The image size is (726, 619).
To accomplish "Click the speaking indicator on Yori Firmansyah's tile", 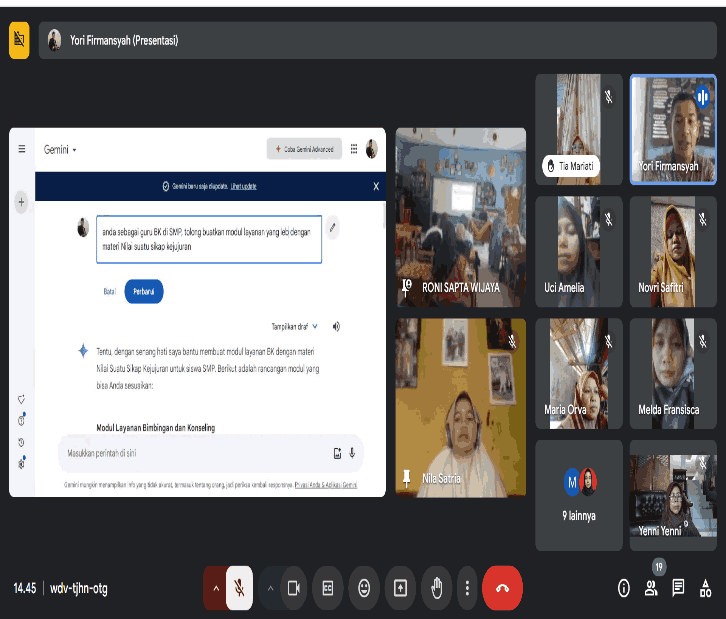I will pyautogui.click(x=702, y=96).
